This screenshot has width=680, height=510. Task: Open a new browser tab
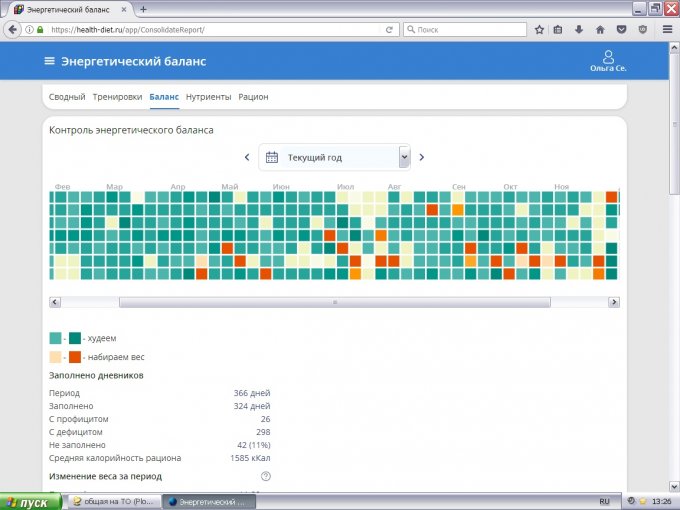click(143, 9)
